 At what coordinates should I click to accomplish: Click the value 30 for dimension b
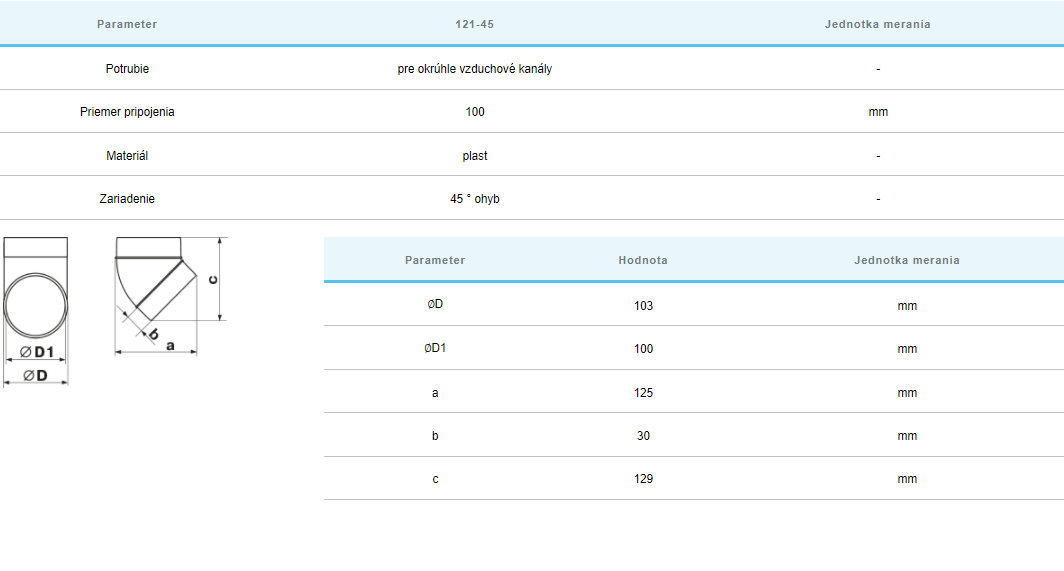coord(643,436)
